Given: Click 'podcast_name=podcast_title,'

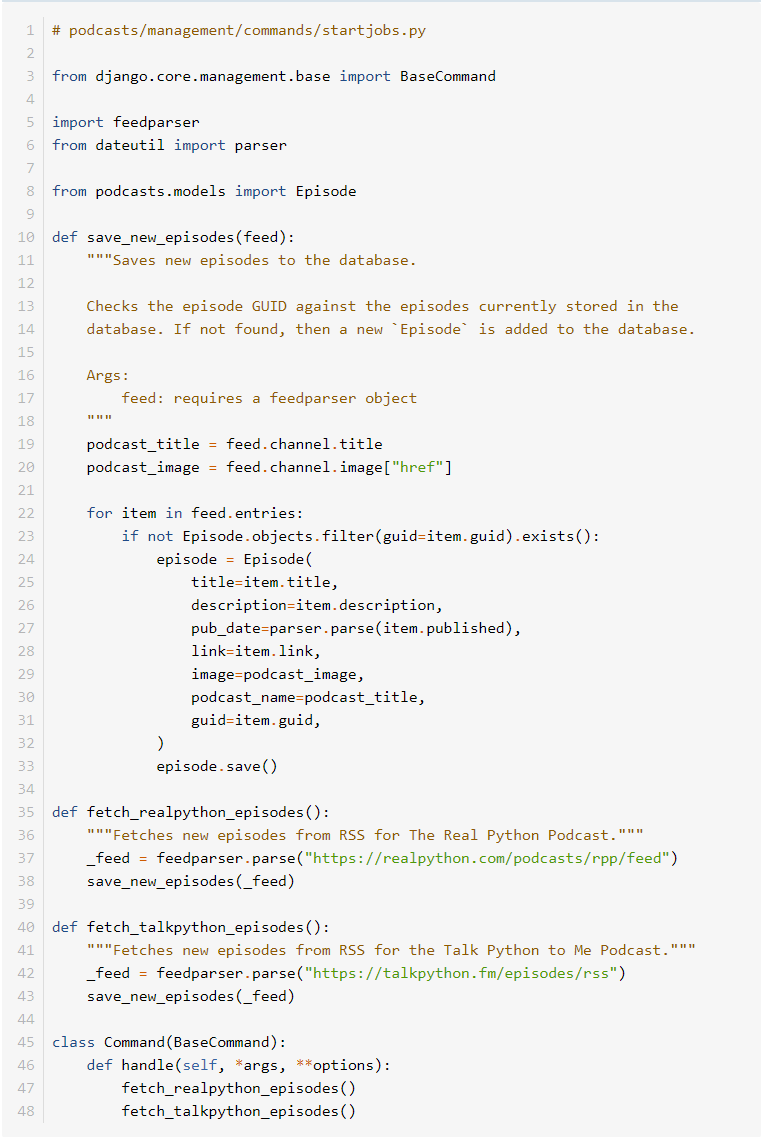Looking at the screenshot, I should click(x=308, y=698).
